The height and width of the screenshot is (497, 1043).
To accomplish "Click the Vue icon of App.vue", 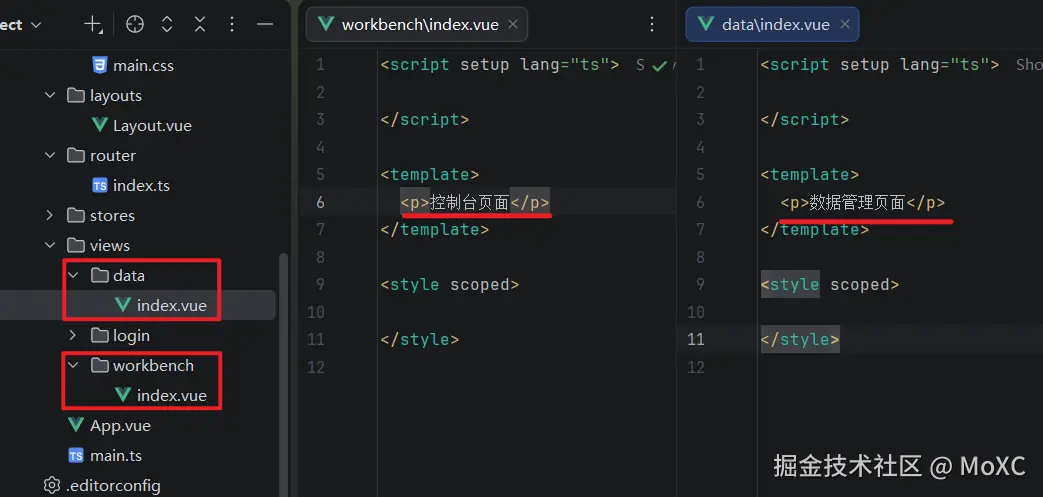I will point(76,424).
